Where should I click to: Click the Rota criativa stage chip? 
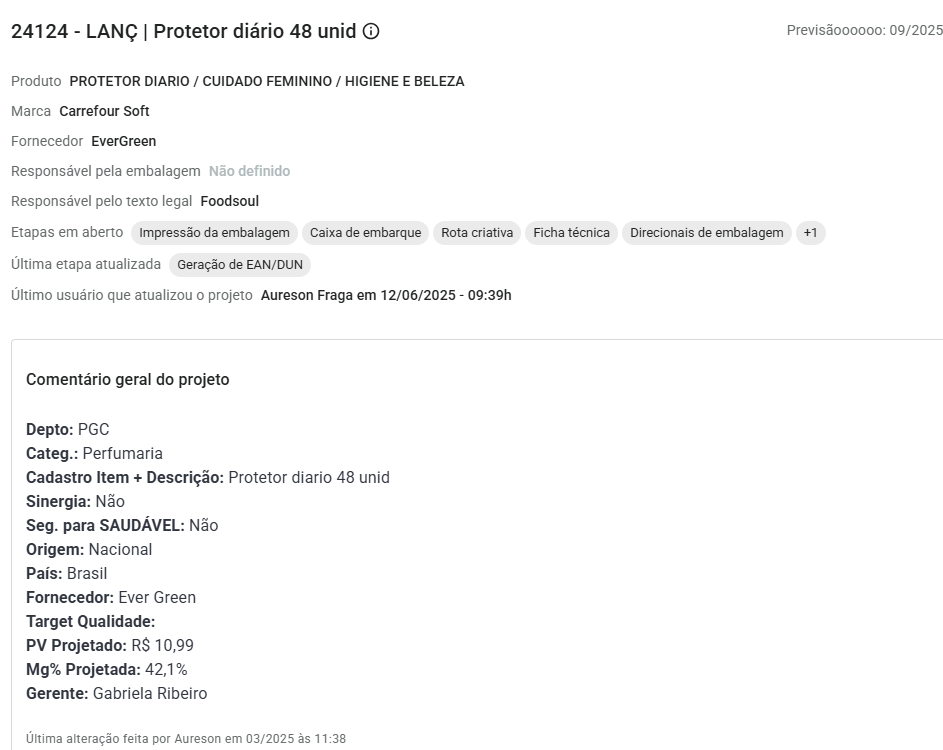coord(477,233)
